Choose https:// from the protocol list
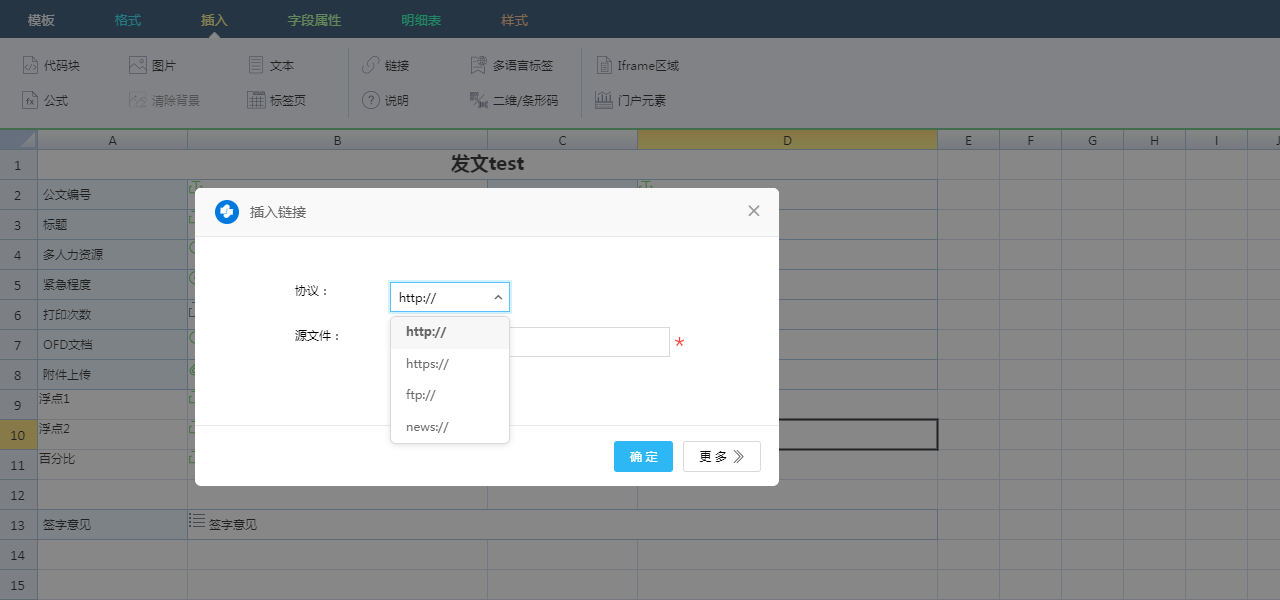 pos(428,364)
